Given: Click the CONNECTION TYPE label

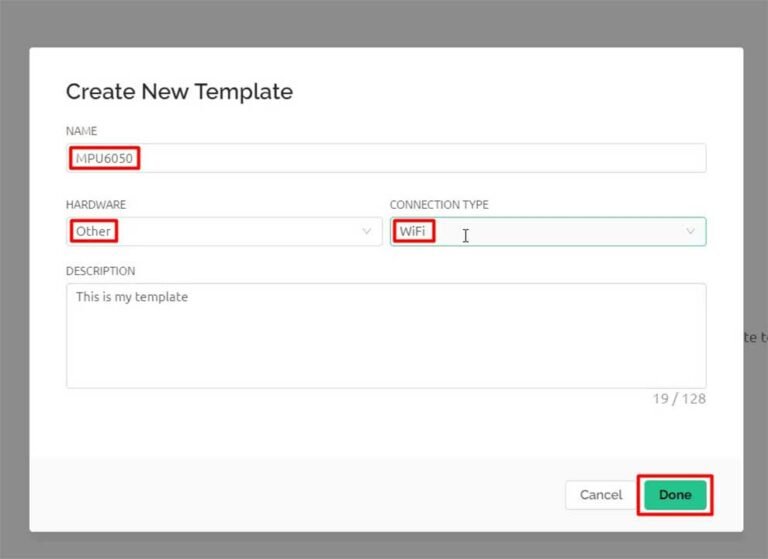Looking at the screenshot, I should pos(439,205).
